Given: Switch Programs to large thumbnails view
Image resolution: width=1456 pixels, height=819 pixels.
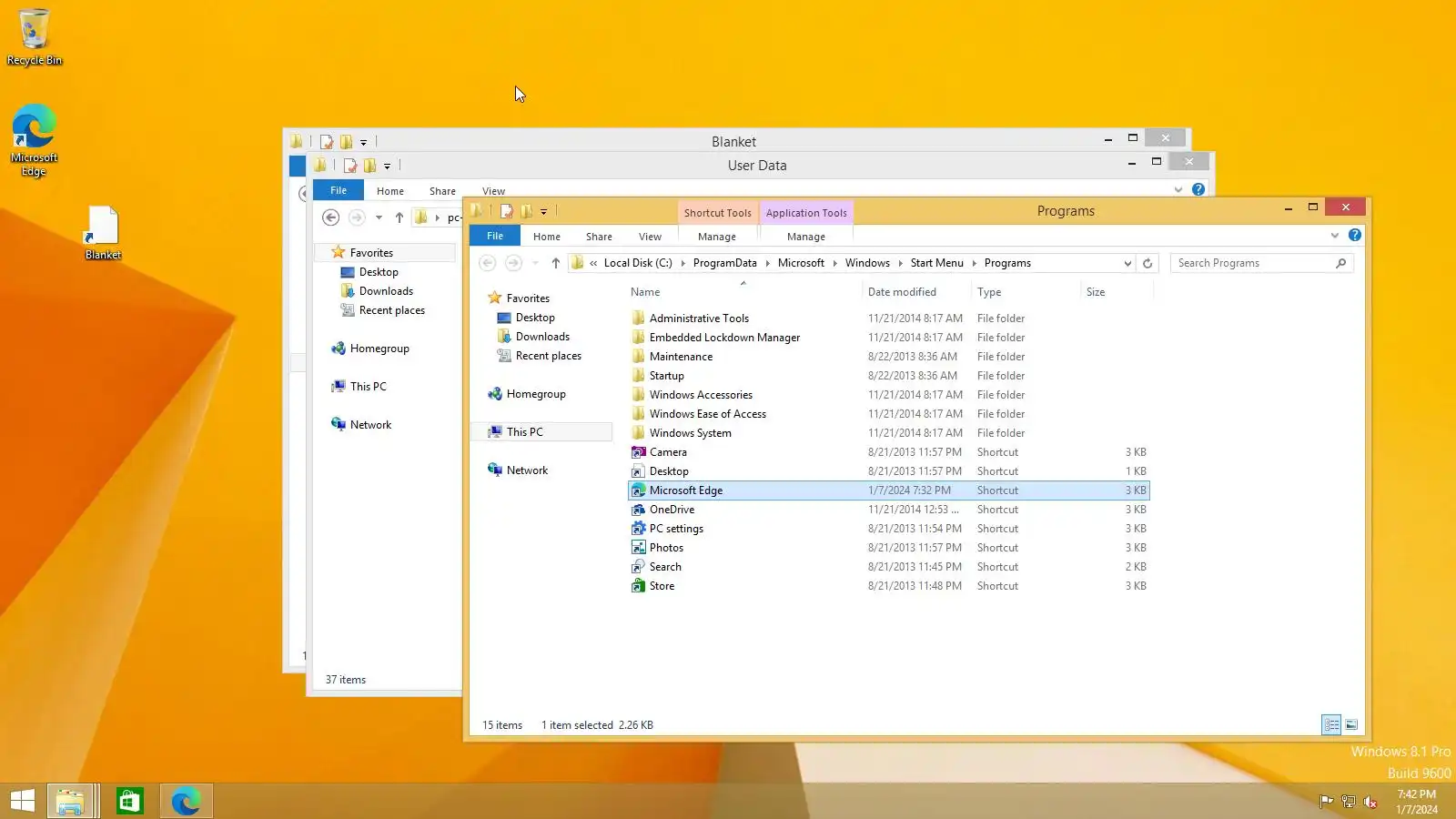Looking at the screenshot, I should pos(1351,725).
